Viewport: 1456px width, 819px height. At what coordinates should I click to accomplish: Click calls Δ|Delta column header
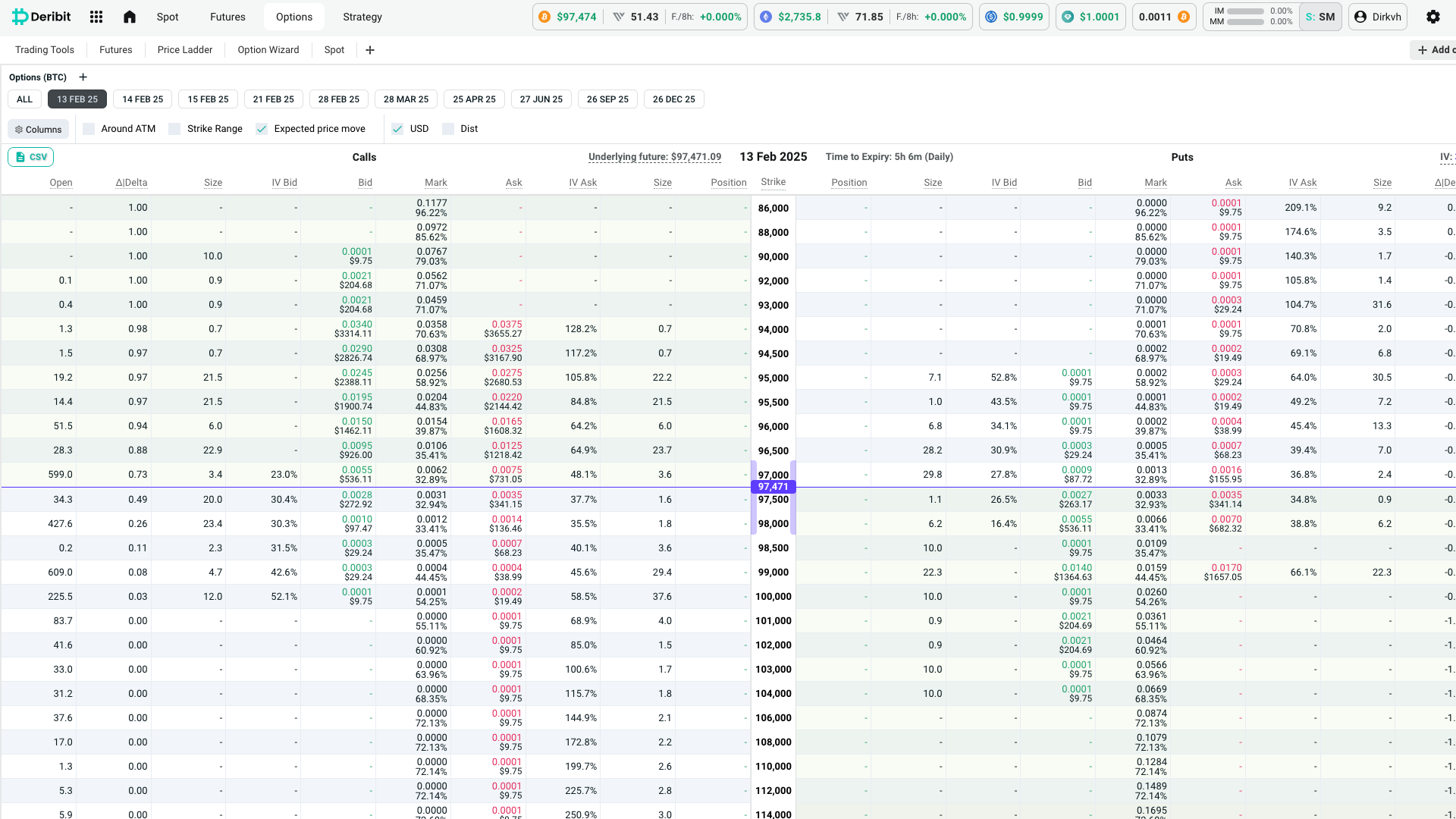pos(131,183)
